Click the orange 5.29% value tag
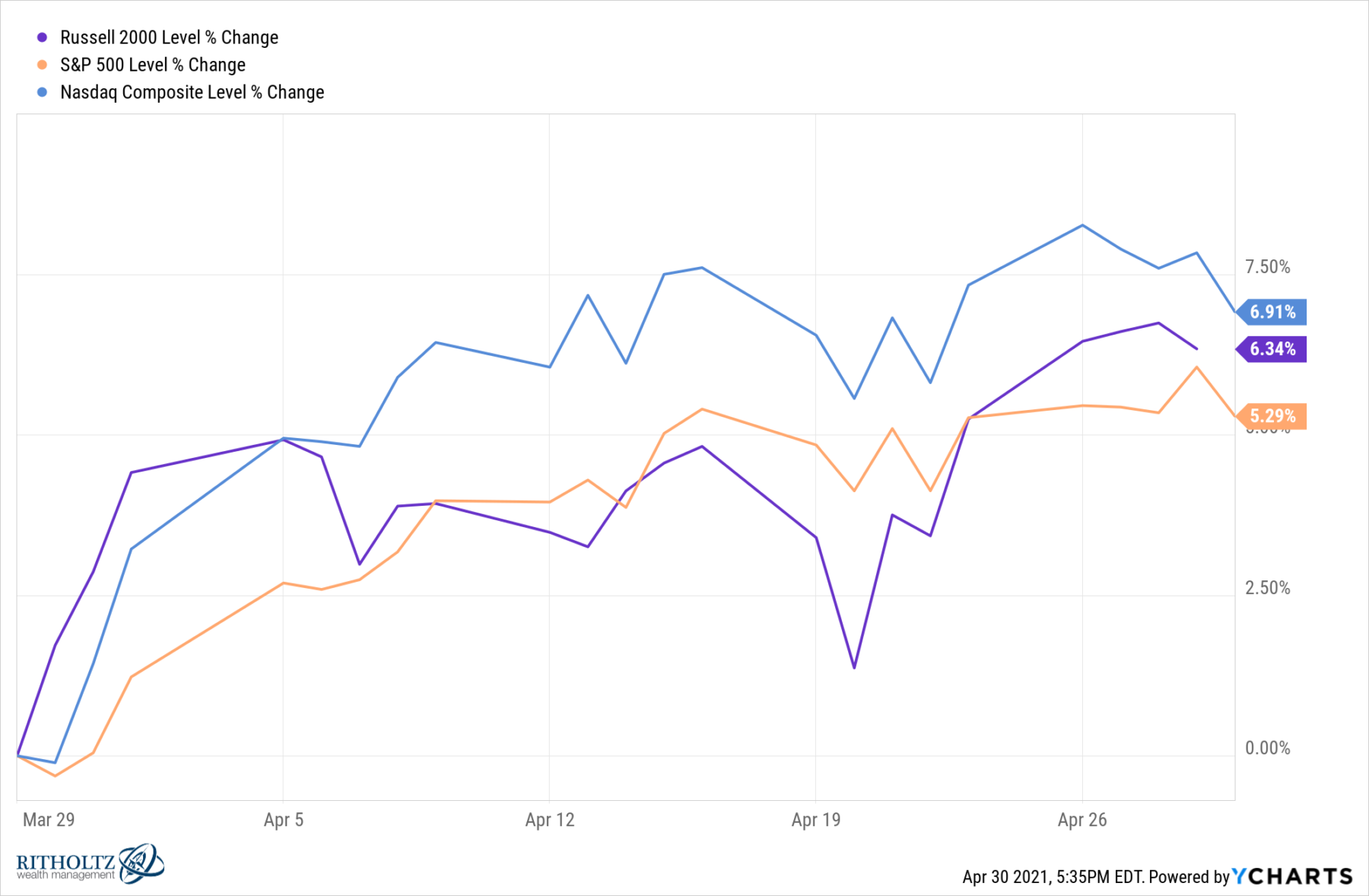The height and width of the screenshot is (896, 1369). pos(1272,416)
